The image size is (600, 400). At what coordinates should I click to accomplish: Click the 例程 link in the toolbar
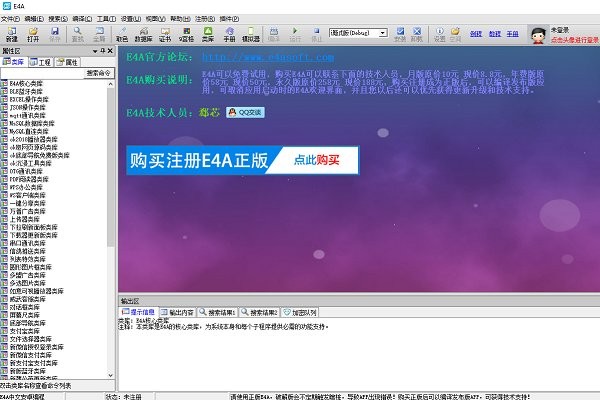[476, 34]
